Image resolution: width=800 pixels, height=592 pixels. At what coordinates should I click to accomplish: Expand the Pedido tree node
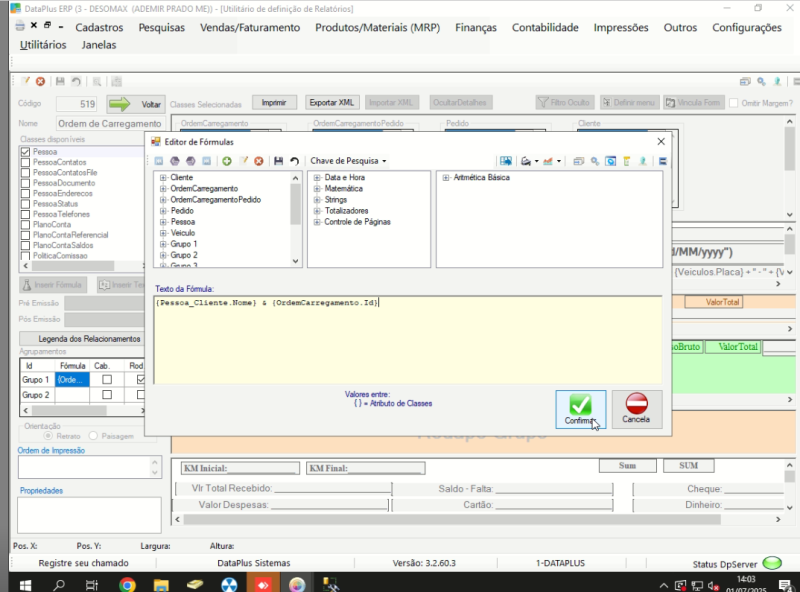pyautogui.click(x=163, y=211)
